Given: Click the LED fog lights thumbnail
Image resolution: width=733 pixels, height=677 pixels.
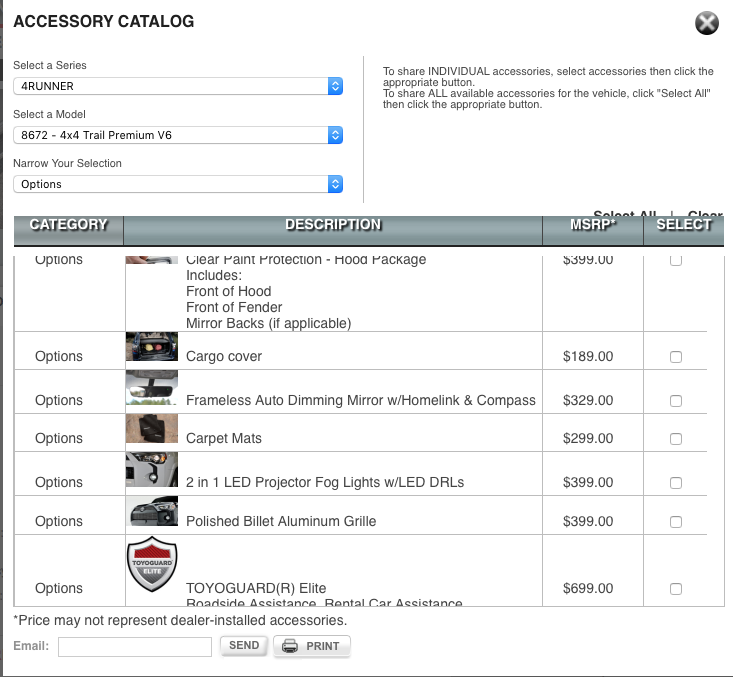Looking at the screenshot, I should (x=152, y=469).
